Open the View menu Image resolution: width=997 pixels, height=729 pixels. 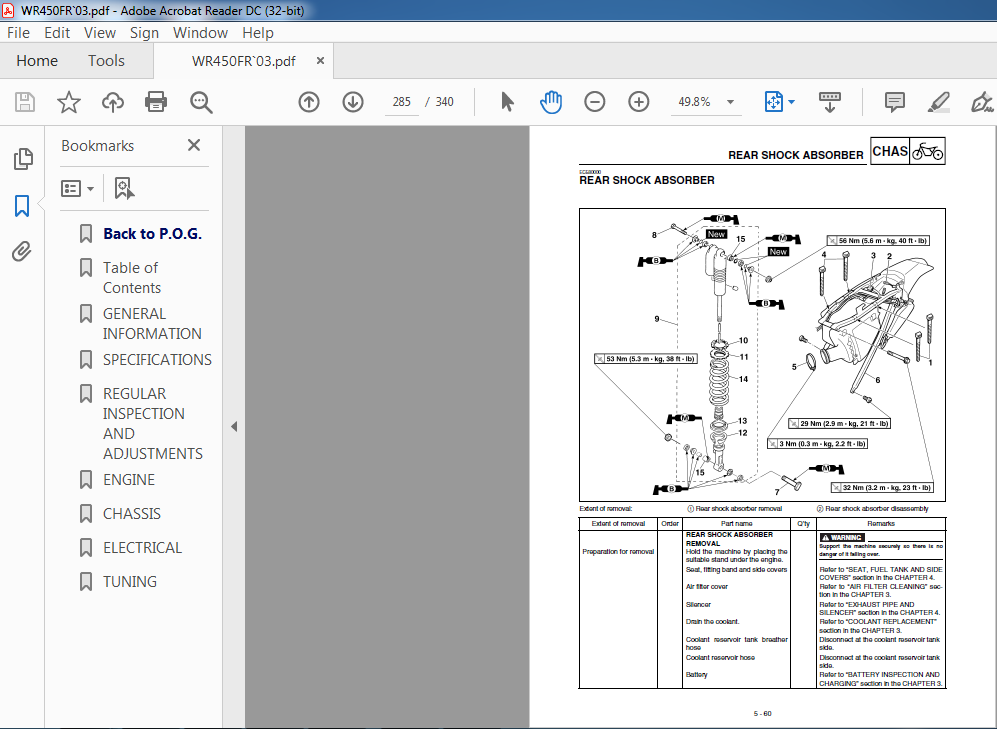click(100, 33)
